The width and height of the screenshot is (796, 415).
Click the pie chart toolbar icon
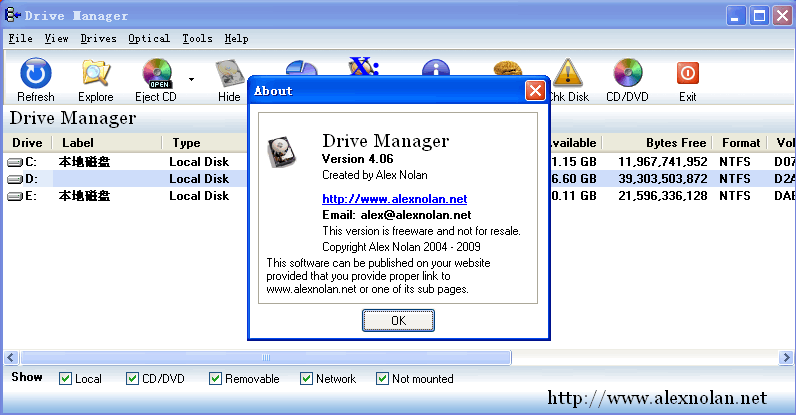pos(302,68)
